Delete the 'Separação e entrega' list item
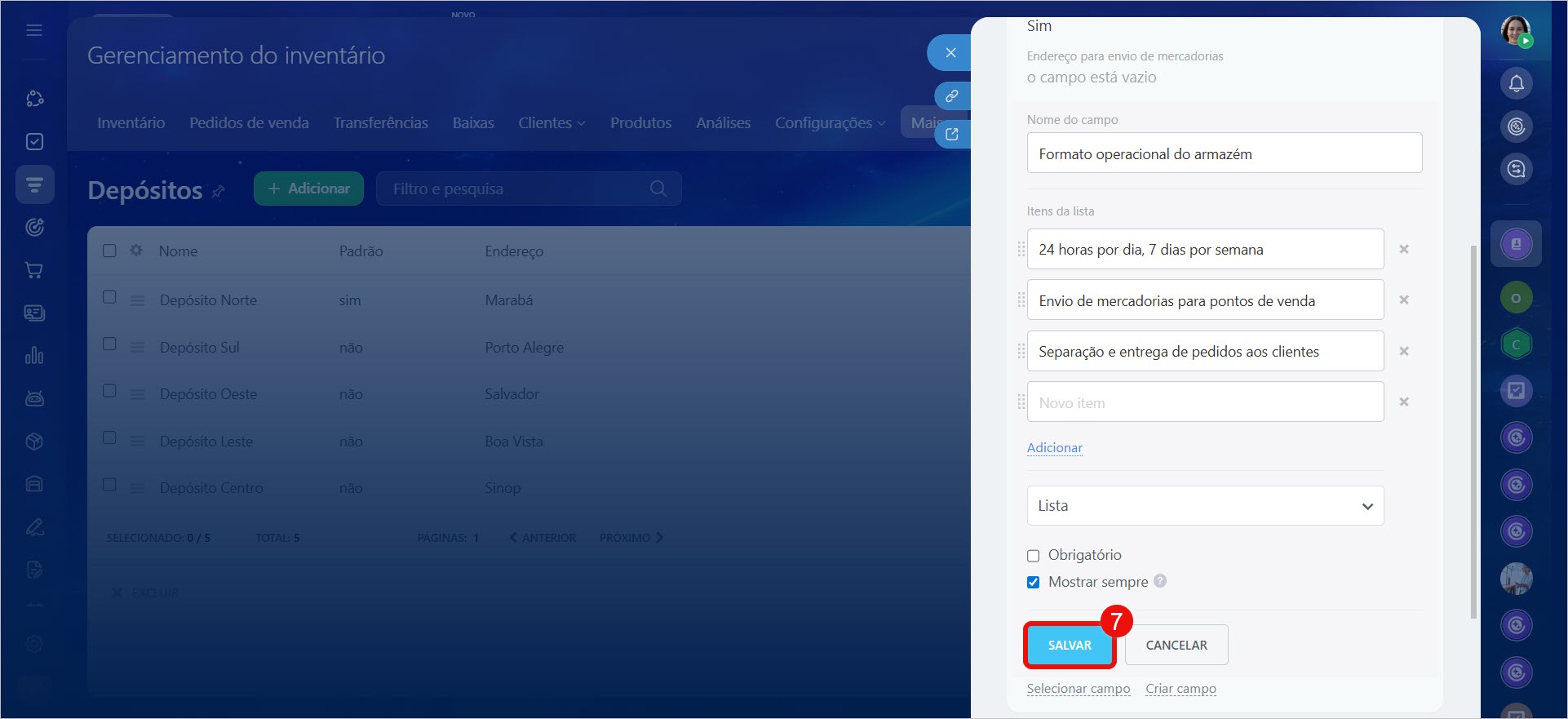Viewport: 1568px width, 719px height. pyautogui.click(x=1403, y=352)
